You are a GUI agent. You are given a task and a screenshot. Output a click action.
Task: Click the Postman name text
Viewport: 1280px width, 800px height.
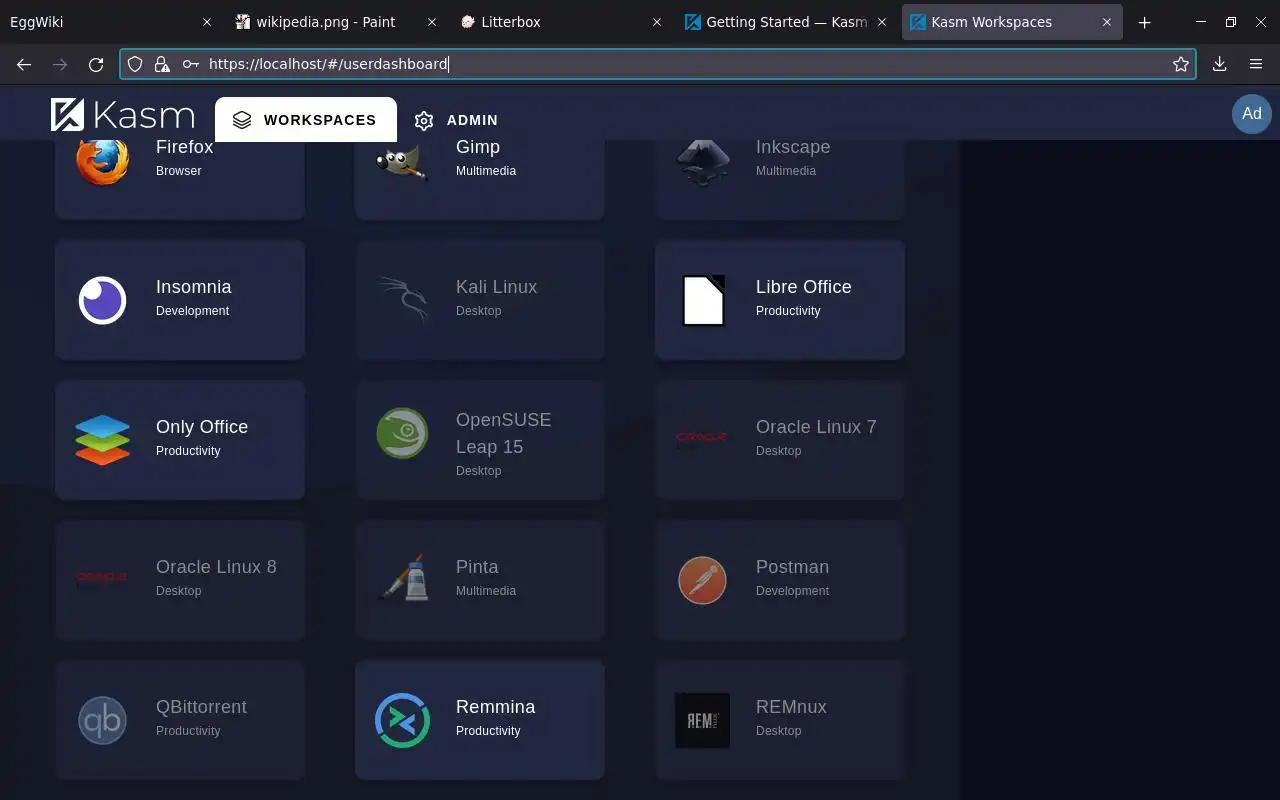792,566
